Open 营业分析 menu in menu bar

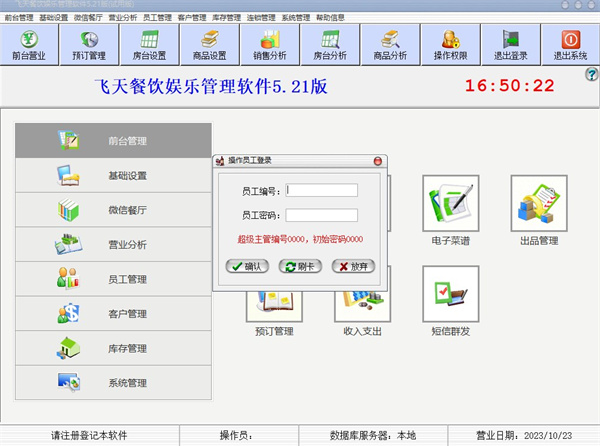tap(123, 18)
